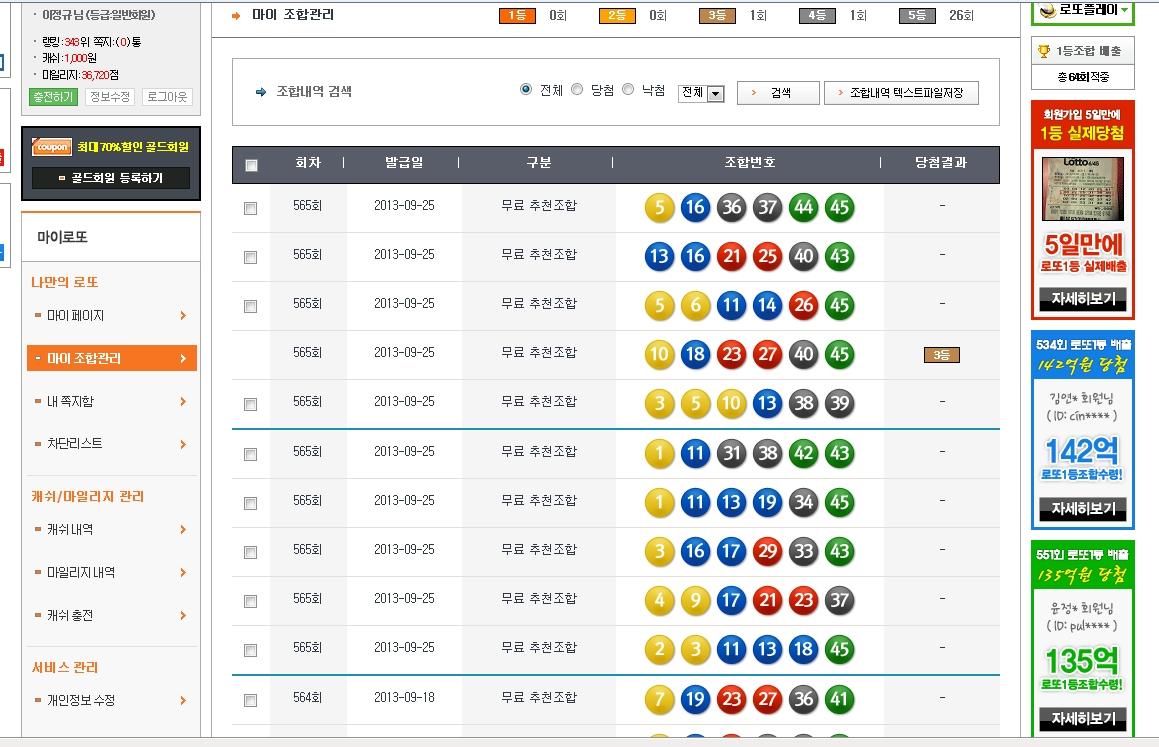The height and width of the screenshot is (747, 1159).
Task: Expand the 로또플레이 dropdown menu
Action: click(1125, 10)
